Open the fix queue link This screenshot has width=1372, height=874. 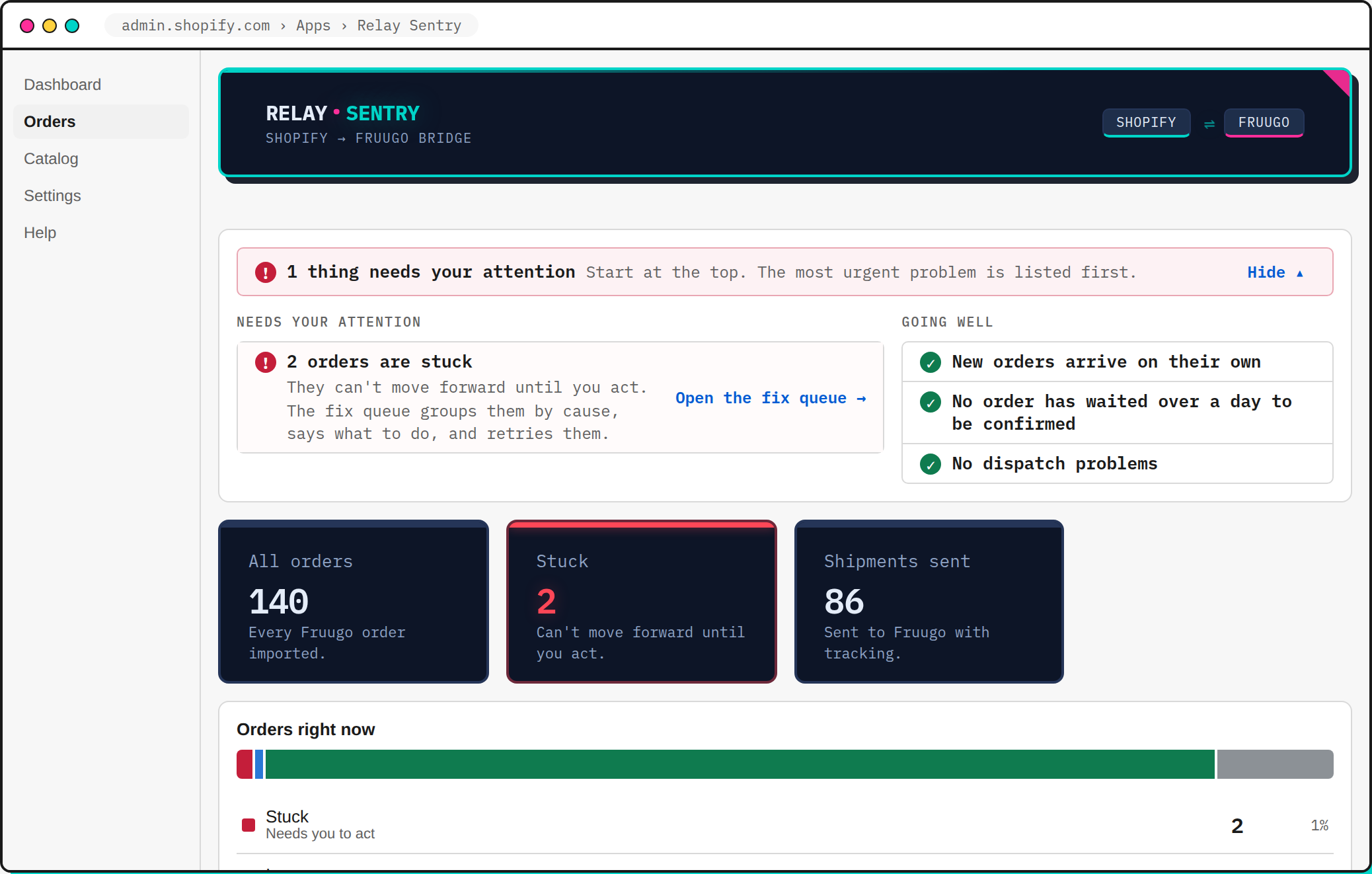point(771,398)
